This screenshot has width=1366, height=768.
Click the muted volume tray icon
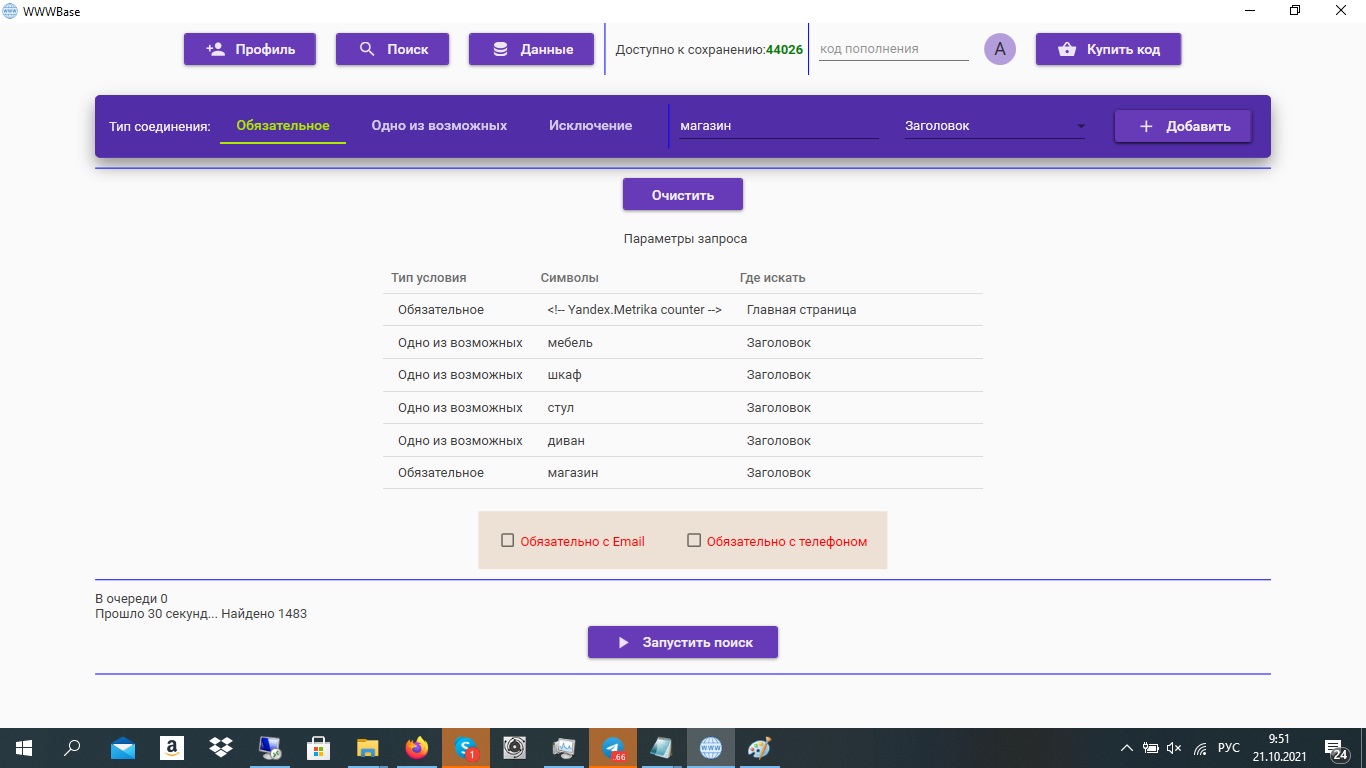click(1175, 748)
